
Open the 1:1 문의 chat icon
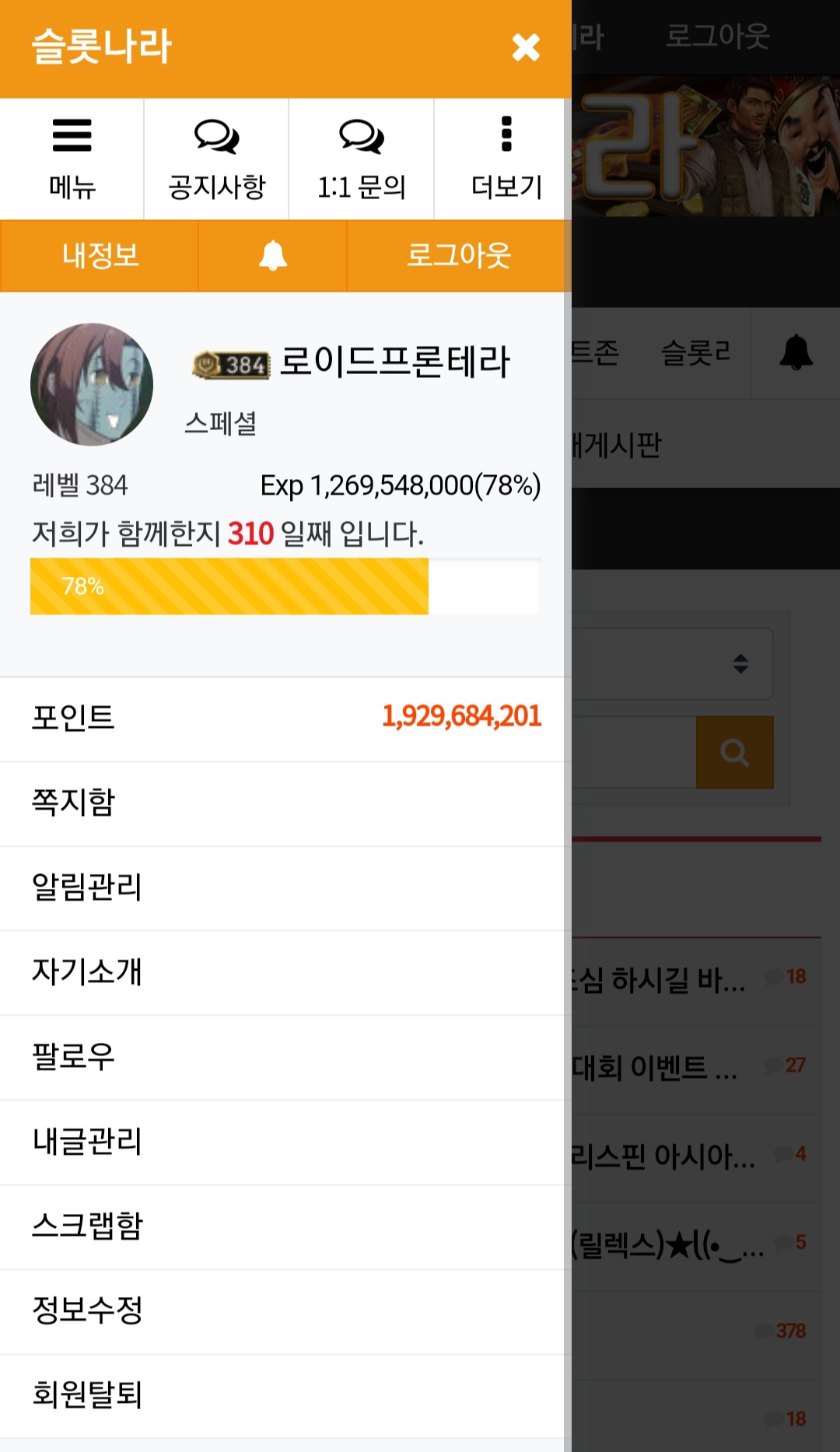361,136
